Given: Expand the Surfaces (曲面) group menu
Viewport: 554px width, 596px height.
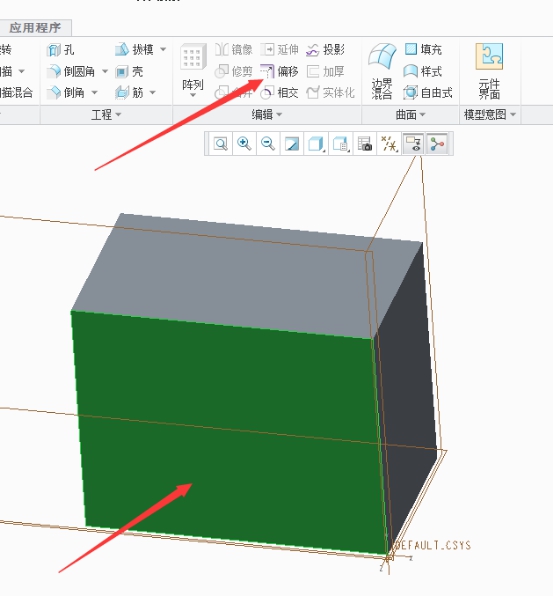Looking at the screenshot, I should [410, 114].
